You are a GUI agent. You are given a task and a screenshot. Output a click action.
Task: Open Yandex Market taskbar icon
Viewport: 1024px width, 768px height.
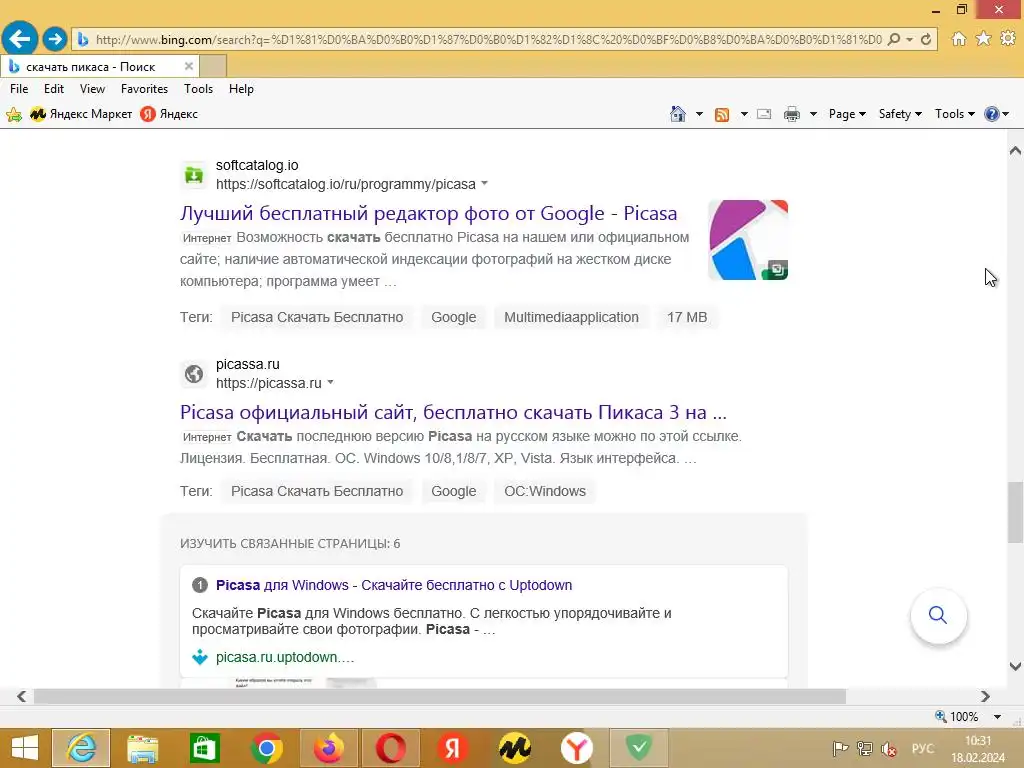(515, 748)
